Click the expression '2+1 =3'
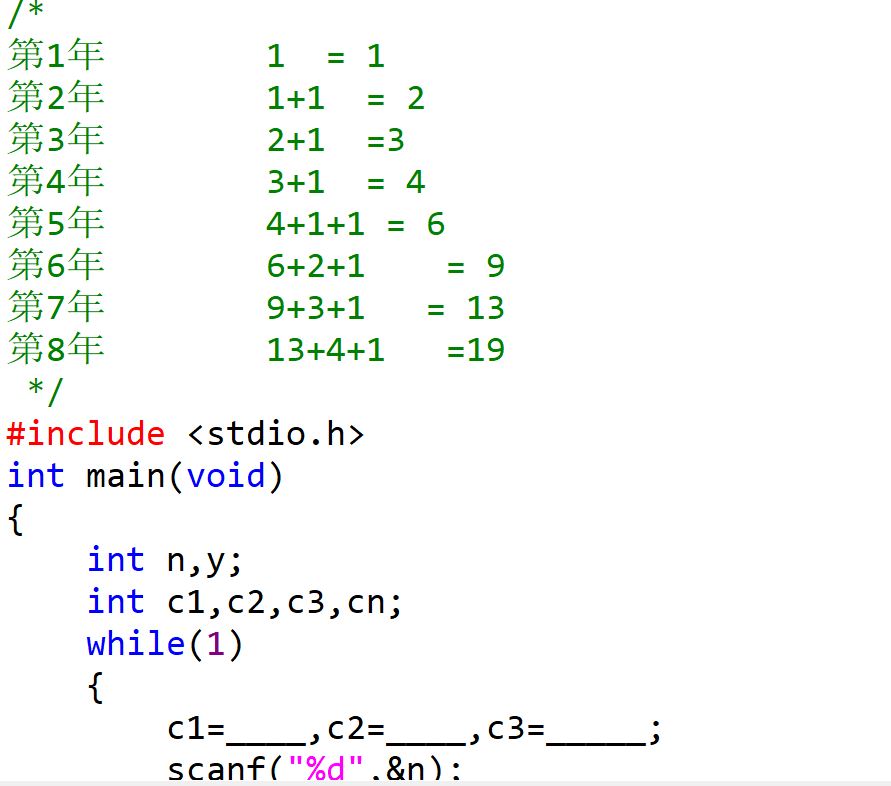891x786 pixels. (x=335, y=140)
